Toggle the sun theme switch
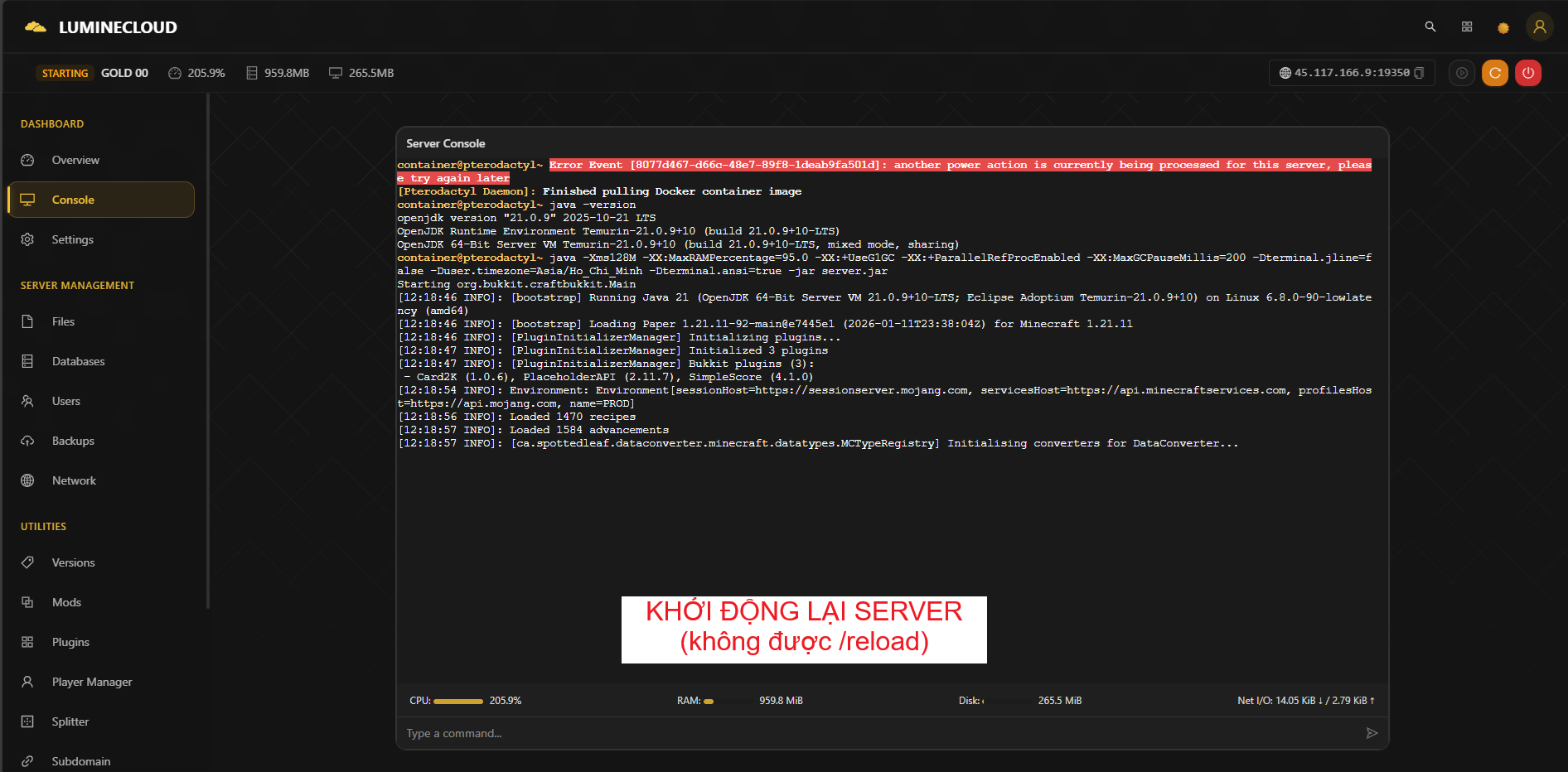 pos(1503,27)
